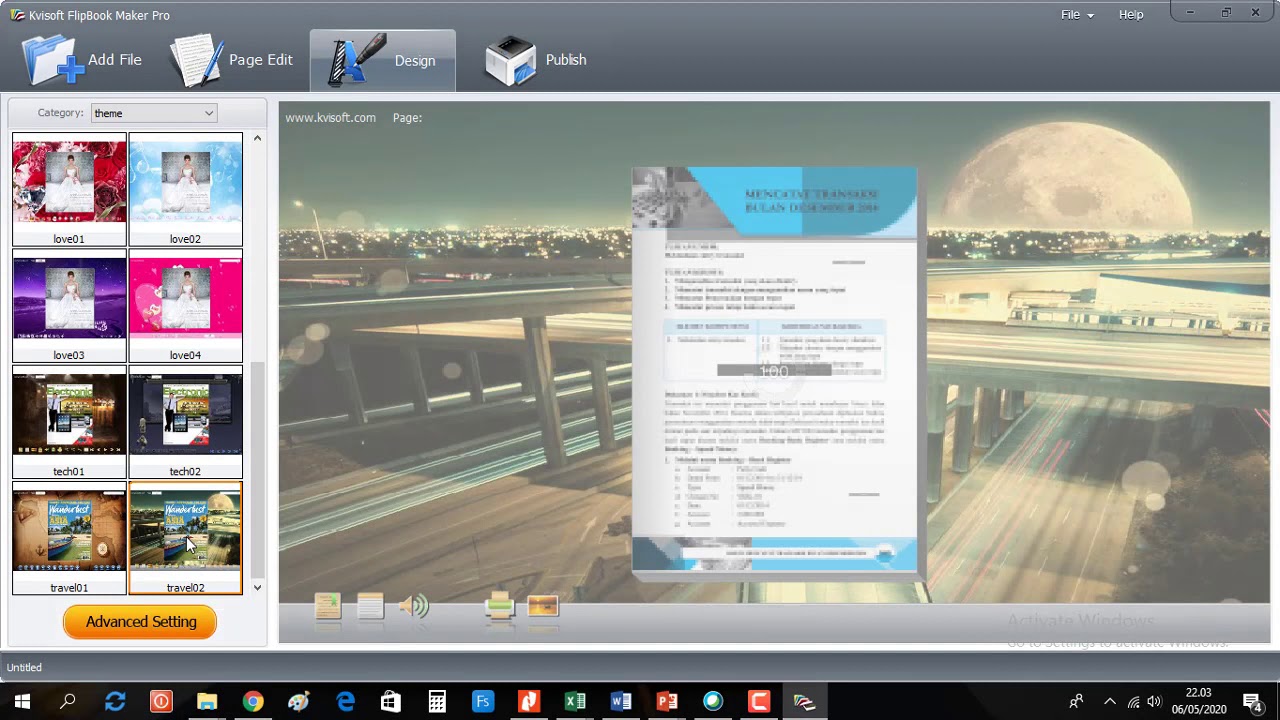
Task: Open the File menu
Action: 1076,15
